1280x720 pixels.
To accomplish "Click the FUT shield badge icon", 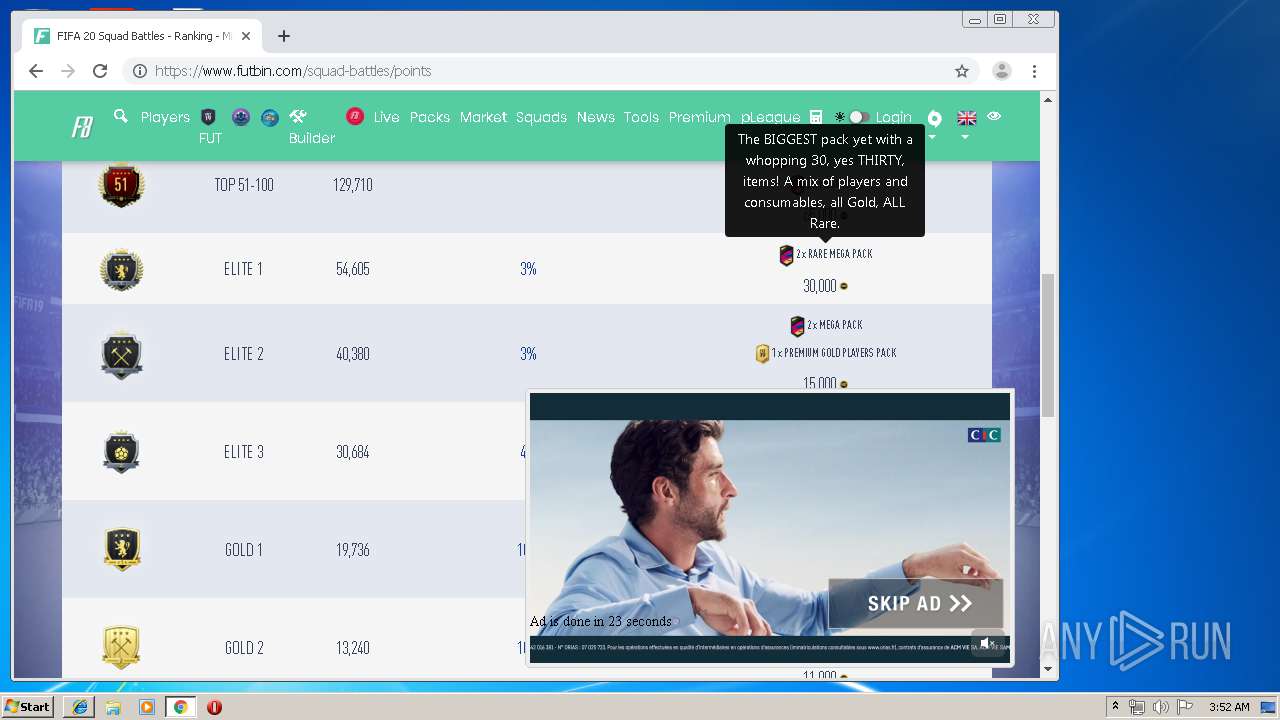I will point(208,117).
